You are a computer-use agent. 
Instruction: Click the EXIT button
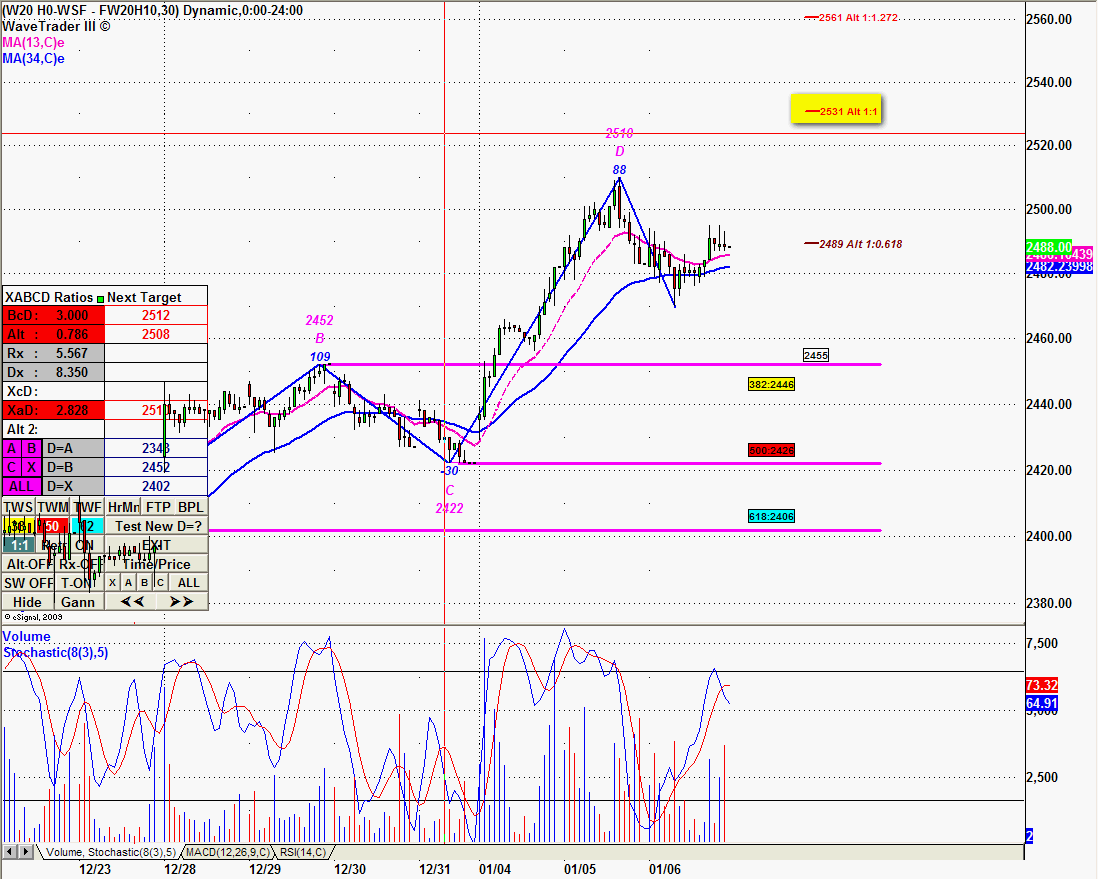pos(156,545)
